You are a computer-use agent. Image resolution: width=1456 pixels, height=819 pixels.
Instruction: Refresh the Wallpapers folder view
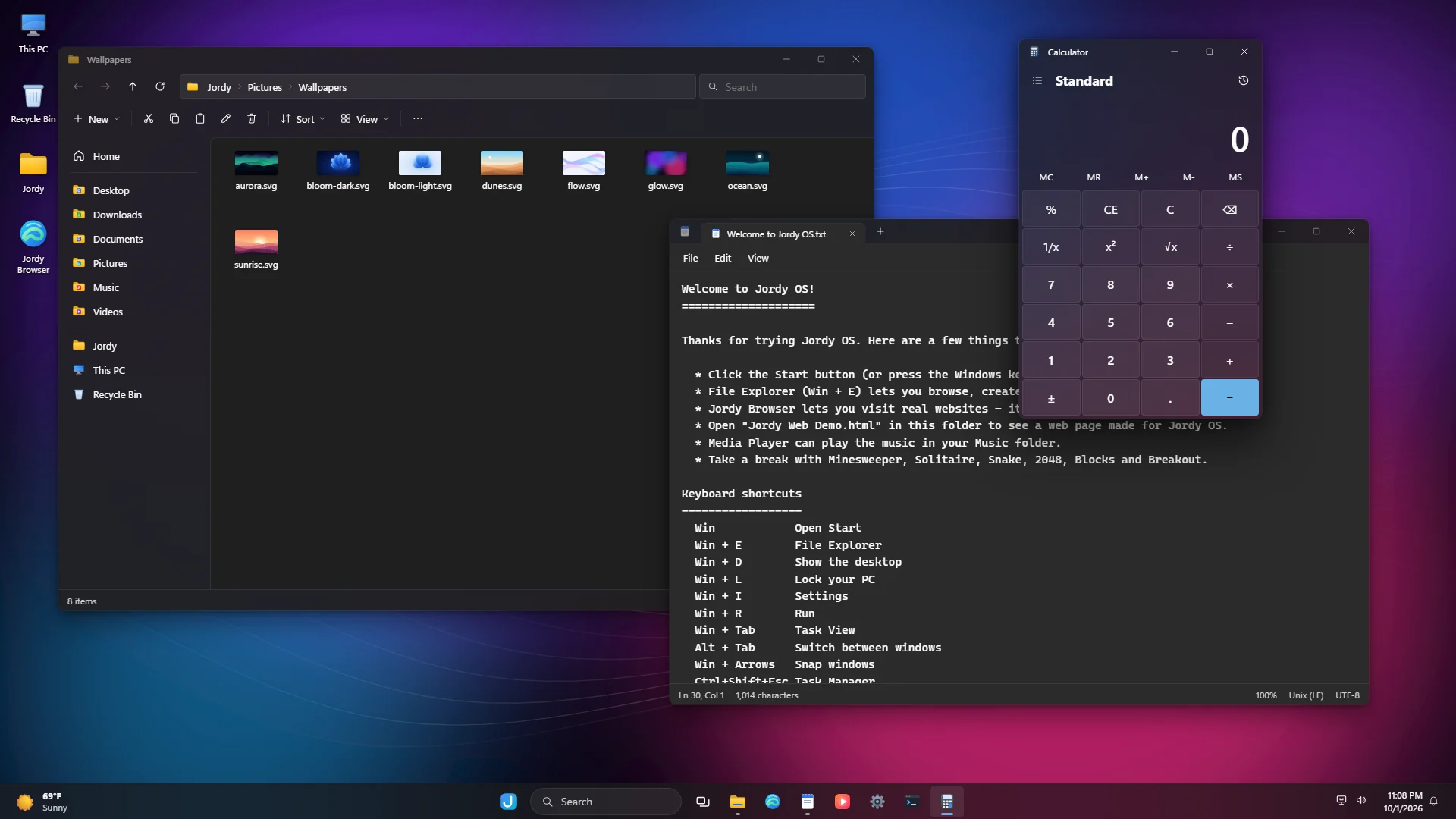pyautogui.click(x=160, y=87)
